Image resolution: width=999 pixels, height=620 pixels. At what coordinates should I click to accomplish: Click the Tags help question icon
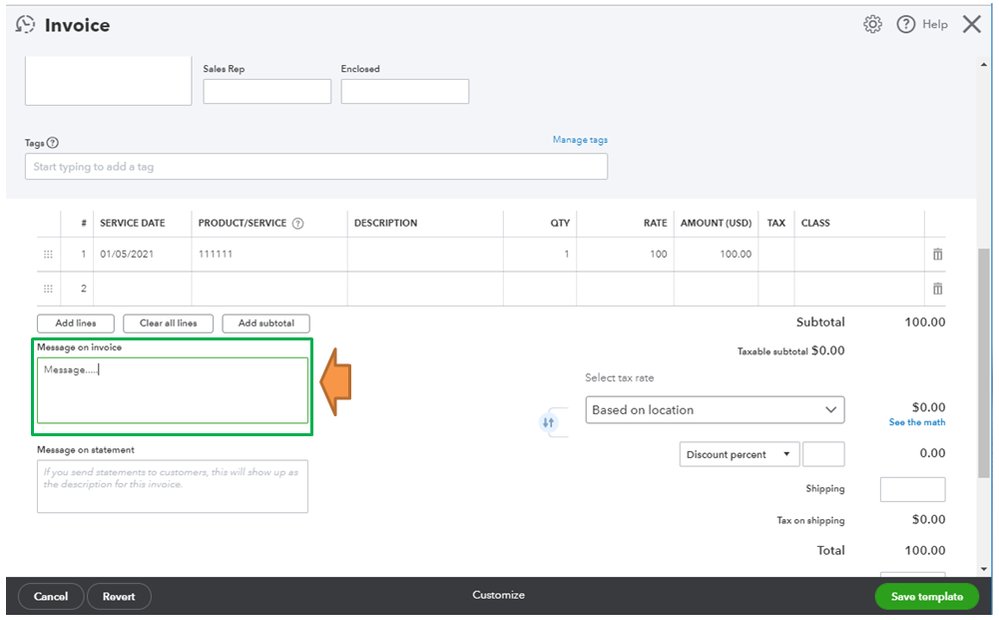coord(53,143)
